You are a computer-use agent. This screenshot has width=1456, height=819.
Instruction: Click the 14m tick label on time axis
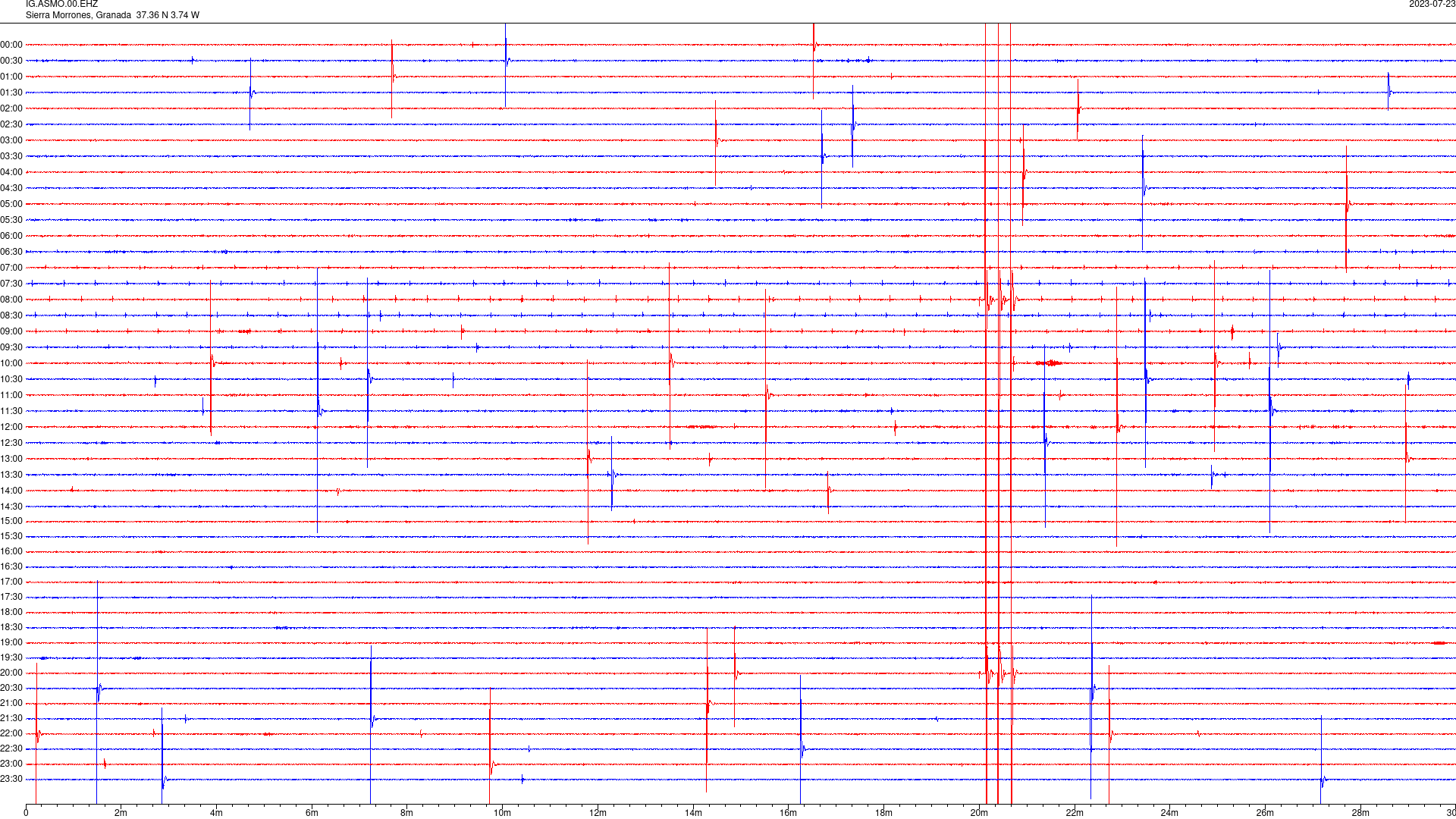click(x=693, y=813)
